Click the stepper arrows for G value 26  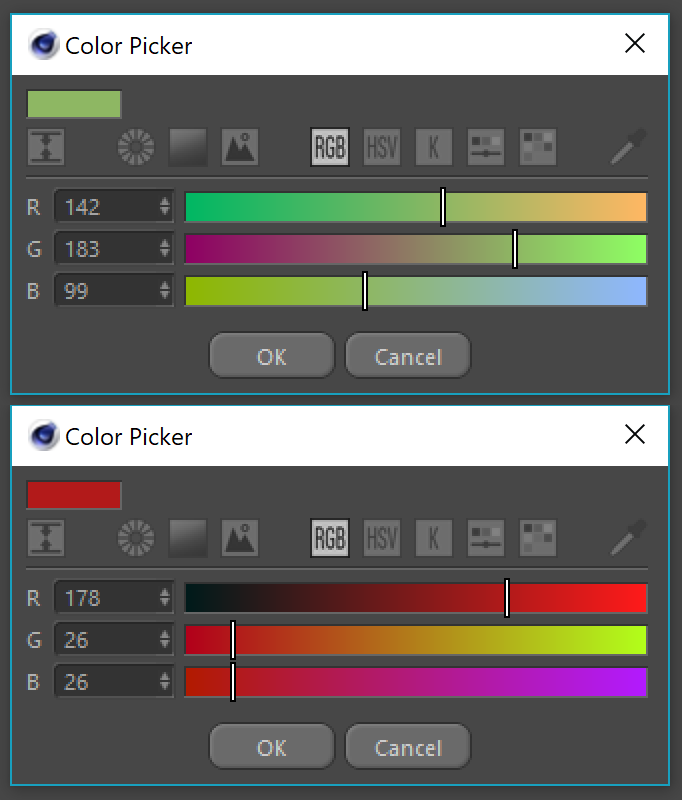point(164,640)
